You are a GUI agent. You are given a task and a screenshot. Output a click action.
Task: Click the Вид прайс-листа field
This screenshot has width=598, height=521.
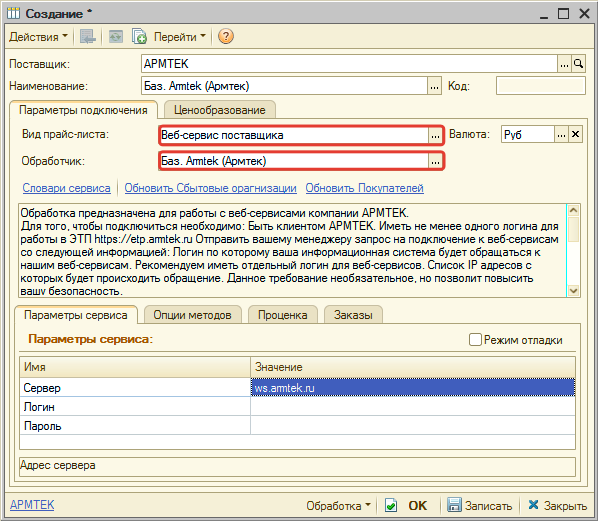click(x=294, y=135)
